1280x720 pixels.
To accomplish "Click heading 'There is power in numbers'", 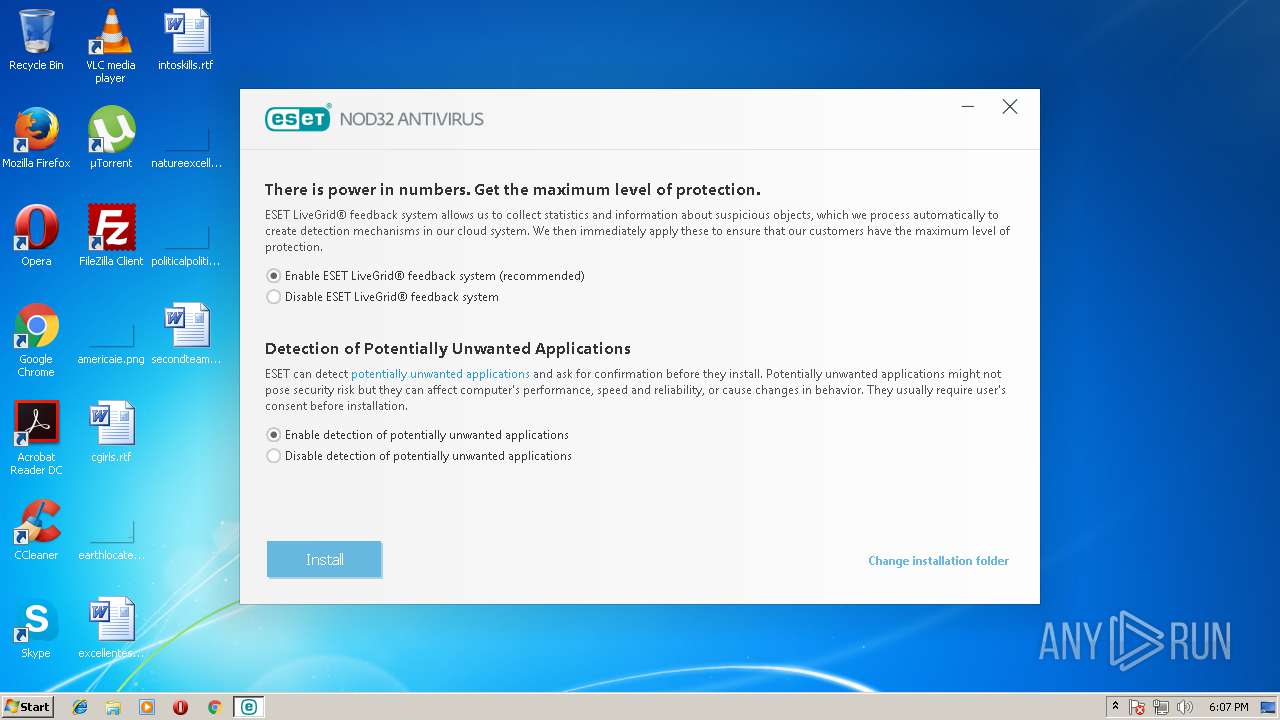I will (512, 190).
